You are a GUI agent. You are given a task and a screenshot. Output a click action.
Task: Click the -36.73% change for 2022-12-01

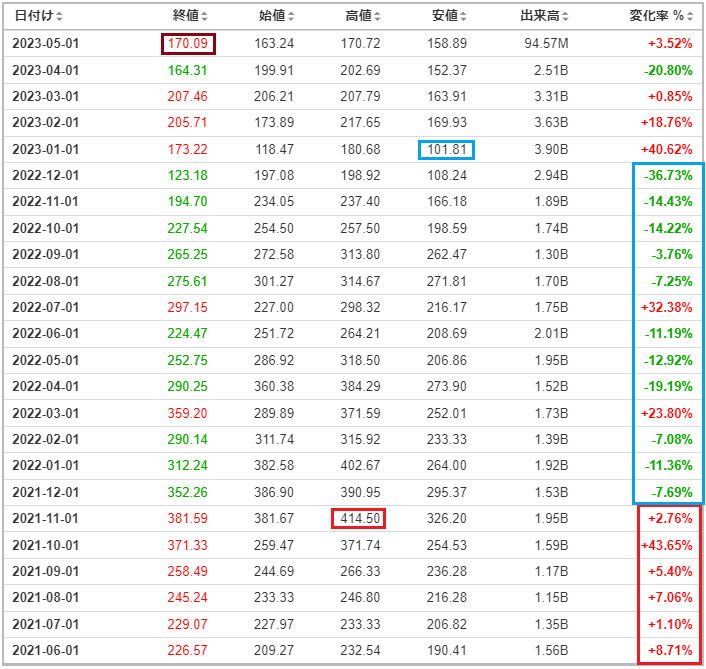[668, 176]
